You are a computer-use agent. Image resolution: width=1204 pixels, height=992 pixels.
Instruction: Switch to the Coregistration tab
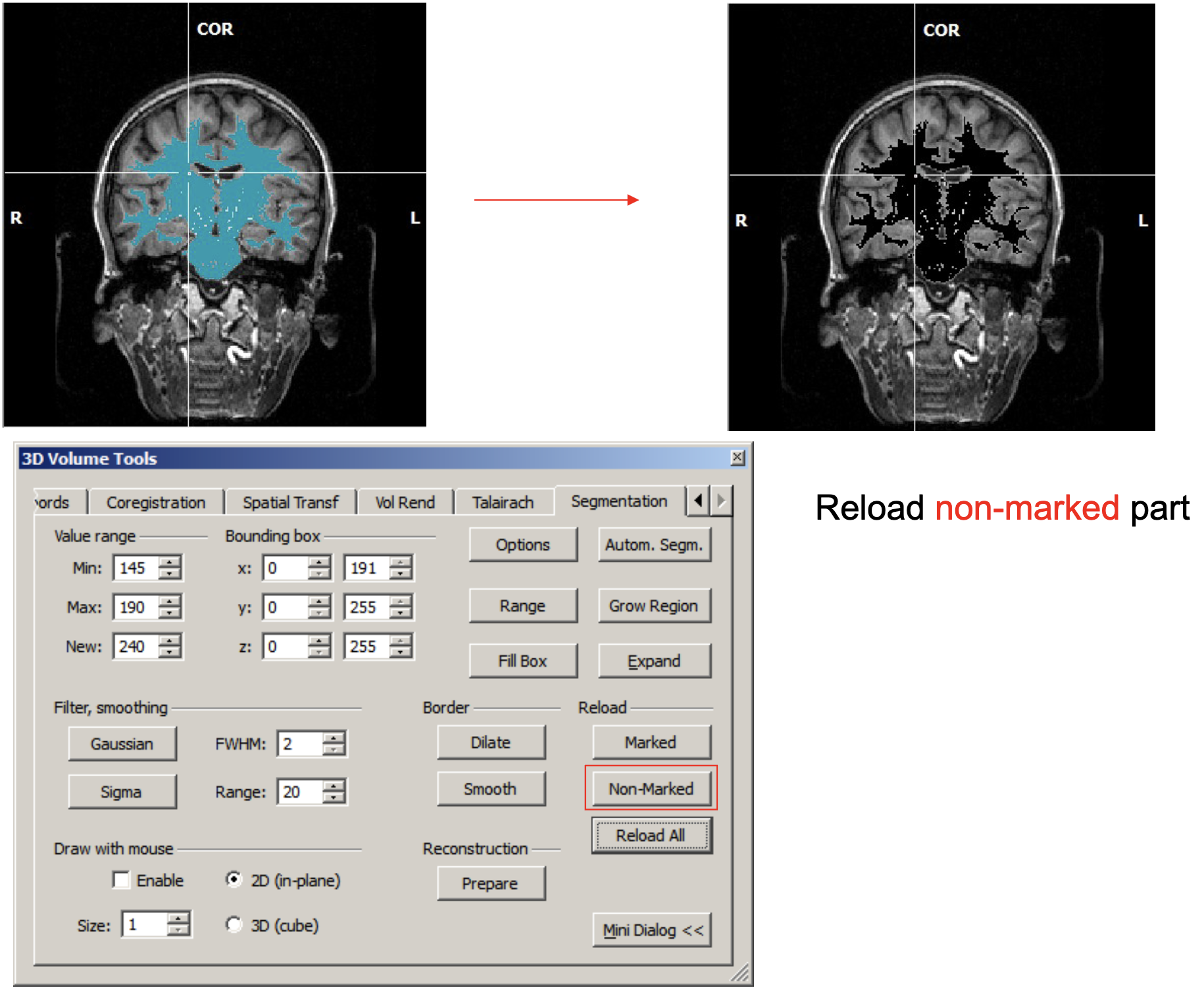point(156,503)
